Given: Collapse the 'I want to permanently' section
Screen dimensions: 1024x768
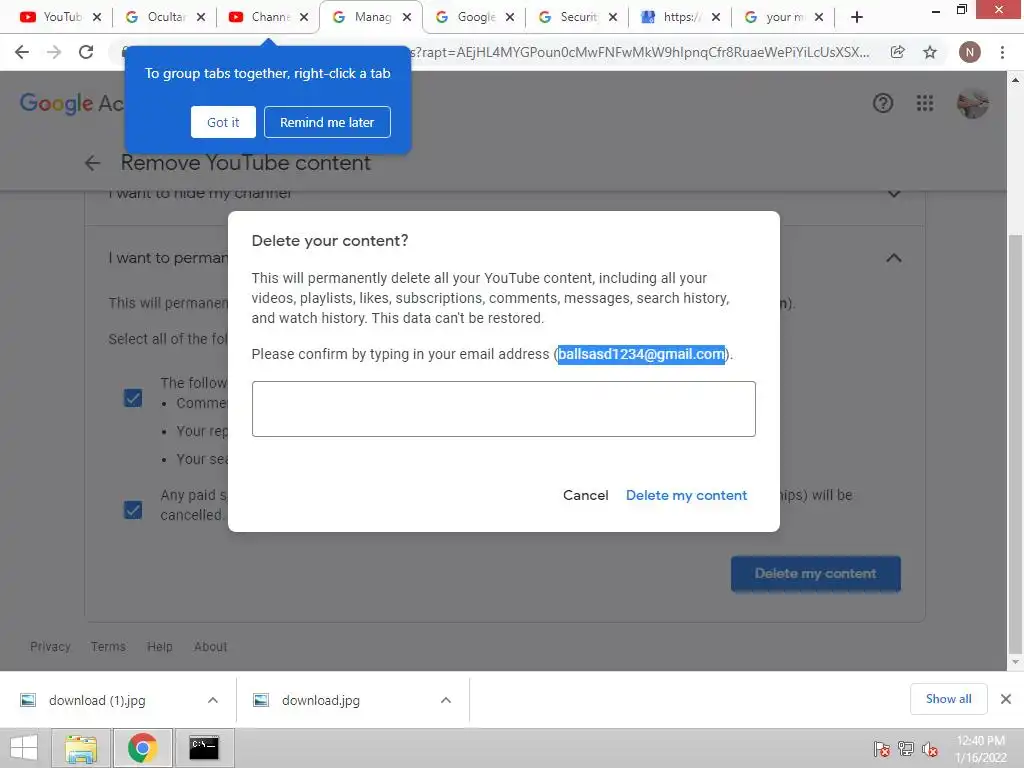Looking at the screenshot, I should pyautogui.click(x=894, y=258).
